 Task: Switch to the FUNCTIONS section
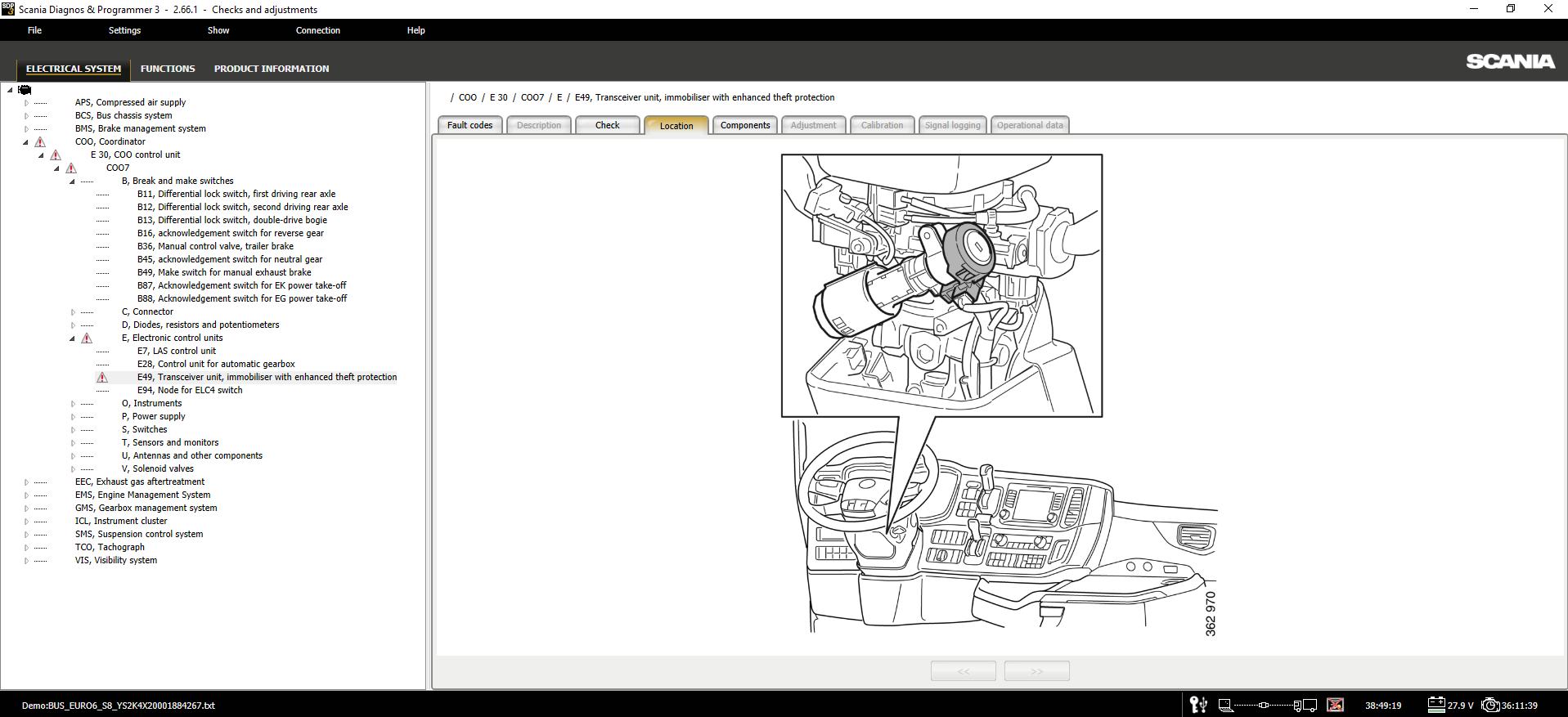pyautogui.click(x=168, y=69)
